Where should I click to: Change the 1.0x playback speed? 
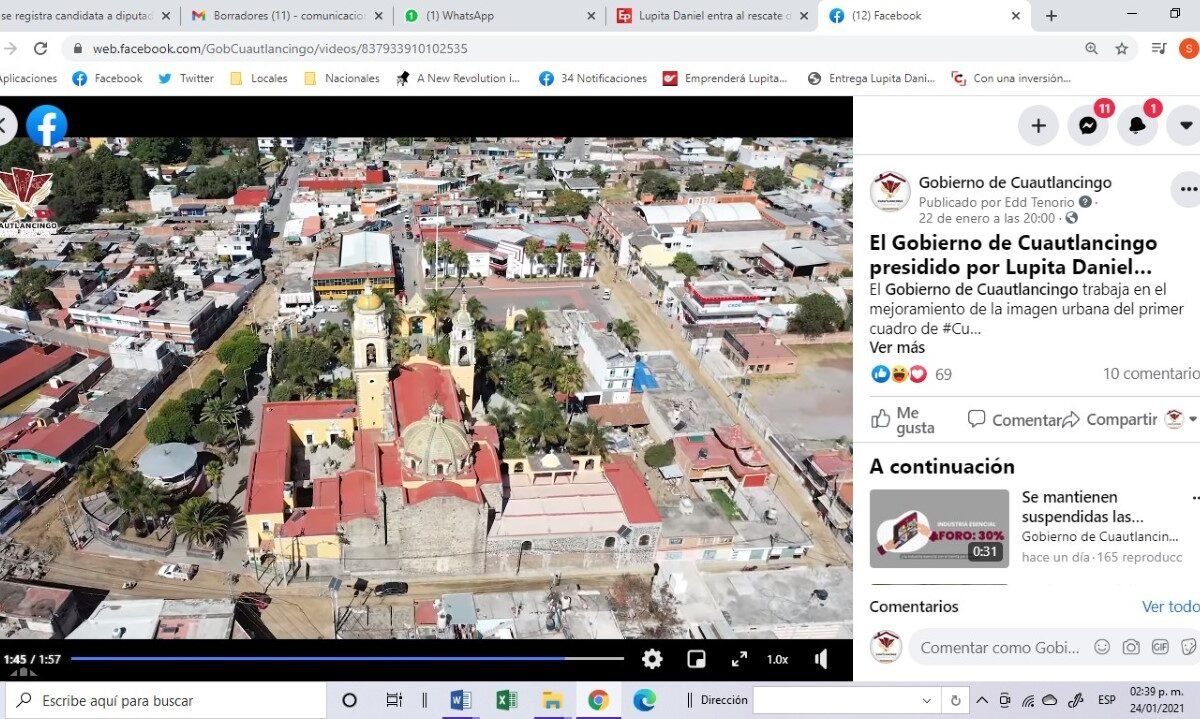[777, 659]
